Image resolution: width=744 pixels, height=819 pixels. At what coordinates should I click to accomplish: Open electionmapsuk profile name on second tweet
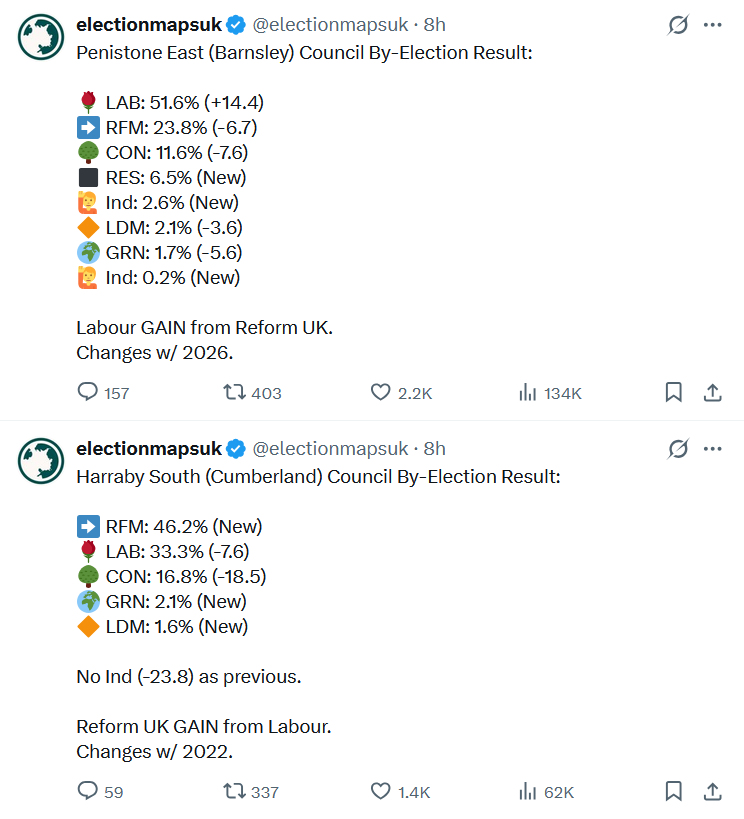point(149,449)
